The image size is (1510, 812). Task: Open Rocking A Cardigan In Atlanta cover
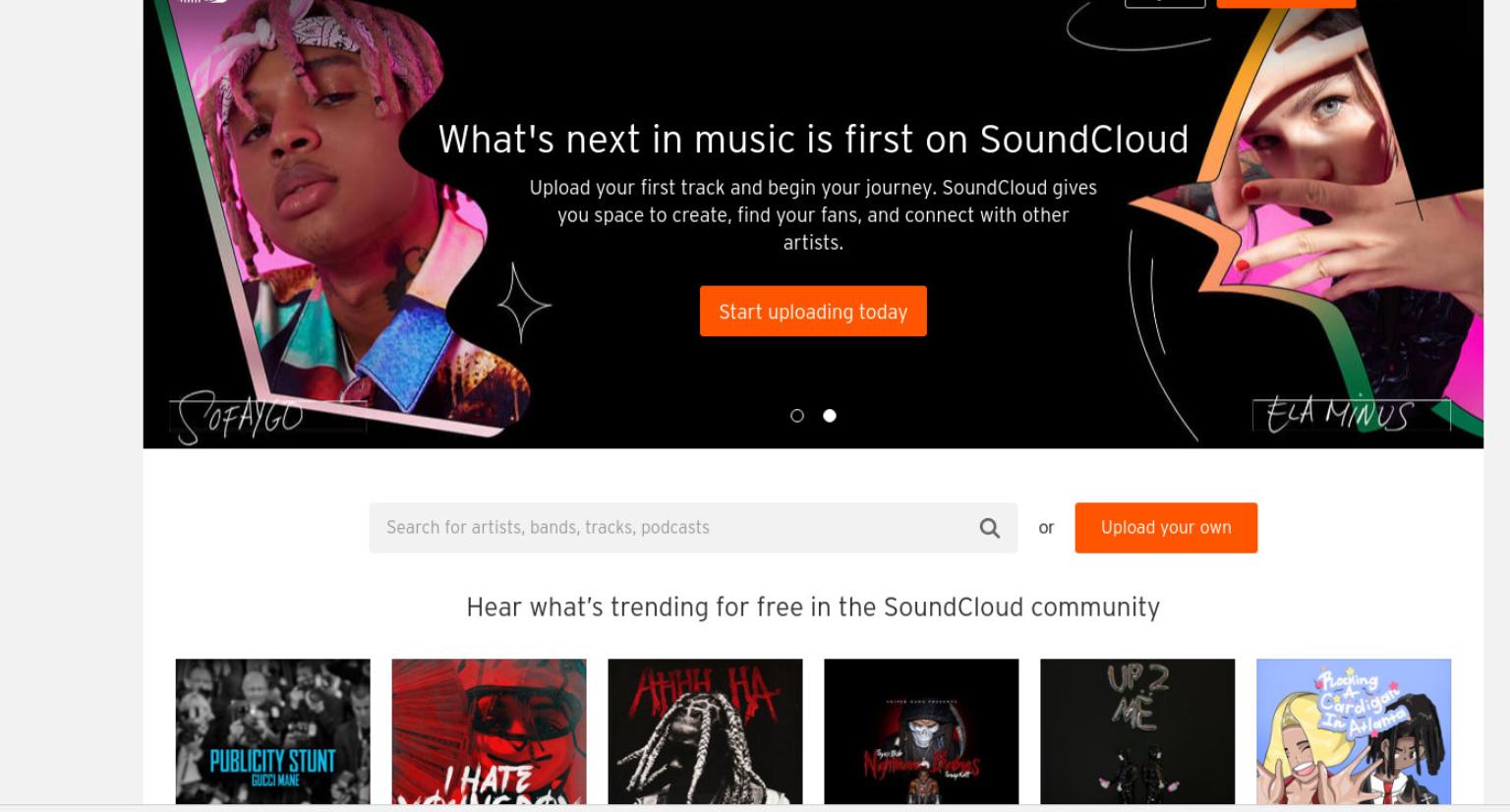[1355, 731]
